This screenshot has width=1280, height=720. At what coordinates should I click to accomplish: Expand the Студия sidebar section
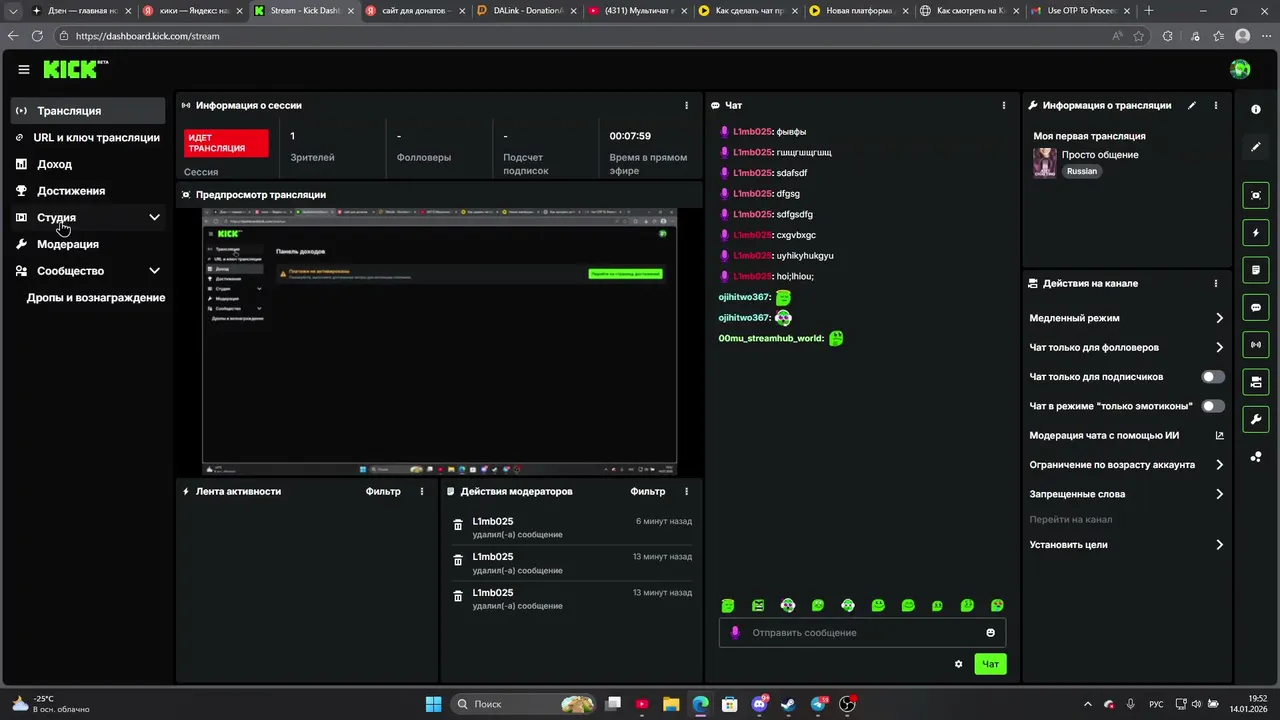(x=154, y=217)
